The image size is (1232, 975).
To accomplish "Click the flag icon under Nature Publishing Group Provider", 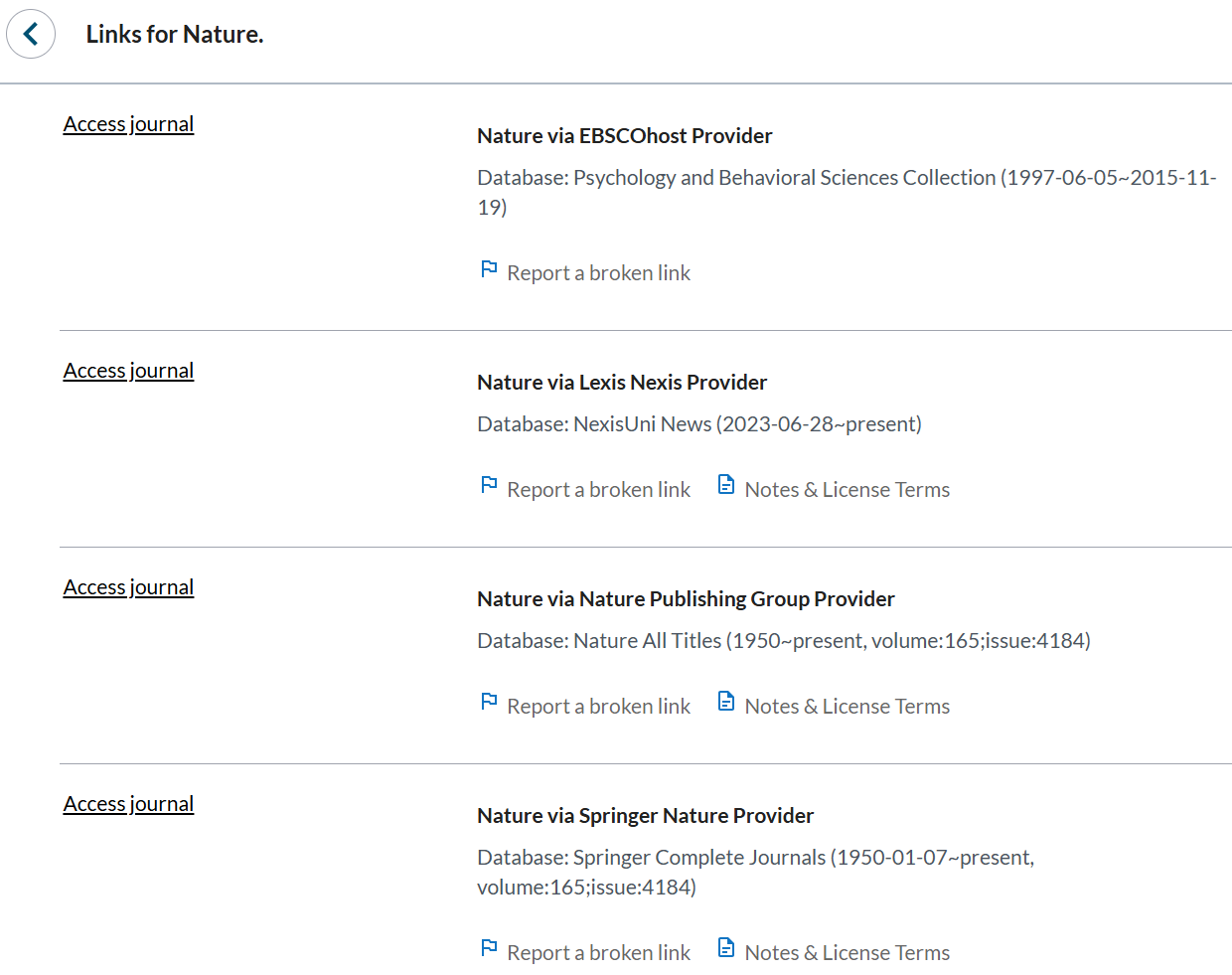I will point(489,703).
